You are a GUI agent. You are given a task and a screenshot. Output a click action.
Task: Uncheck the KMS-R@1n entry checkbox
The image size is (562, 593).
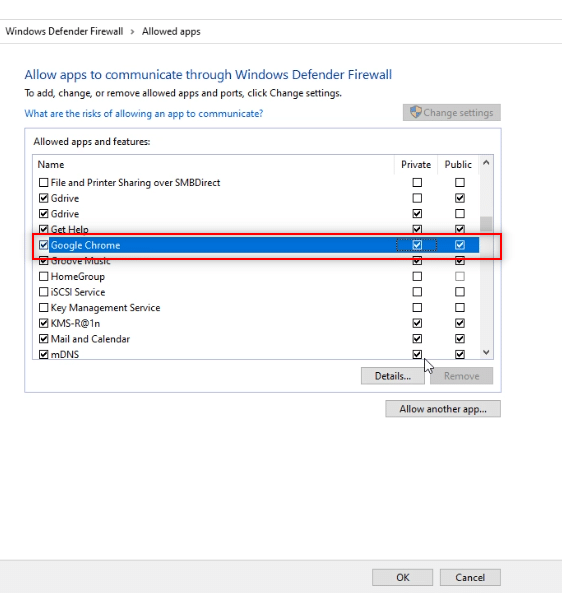tap(43, 323)
